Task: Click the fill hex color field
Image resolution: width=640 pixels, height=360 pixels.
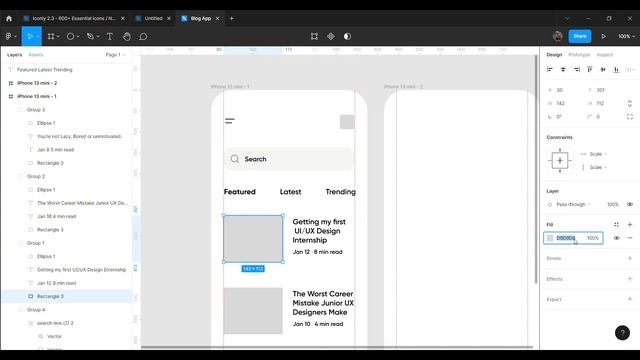Action: 566,238
